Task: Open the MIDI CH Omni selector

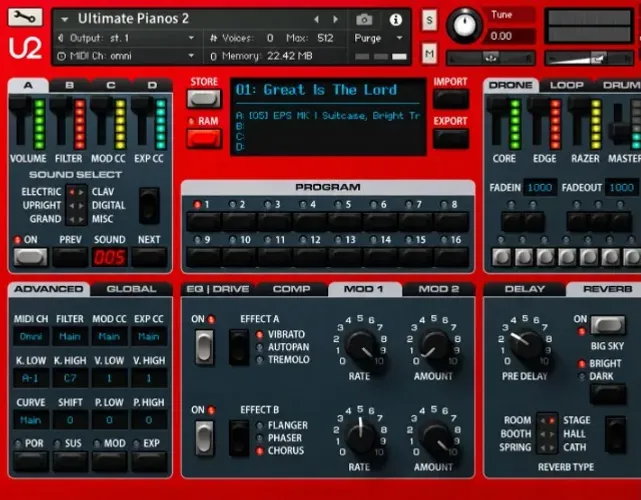Action: click(x=31, y=336)
